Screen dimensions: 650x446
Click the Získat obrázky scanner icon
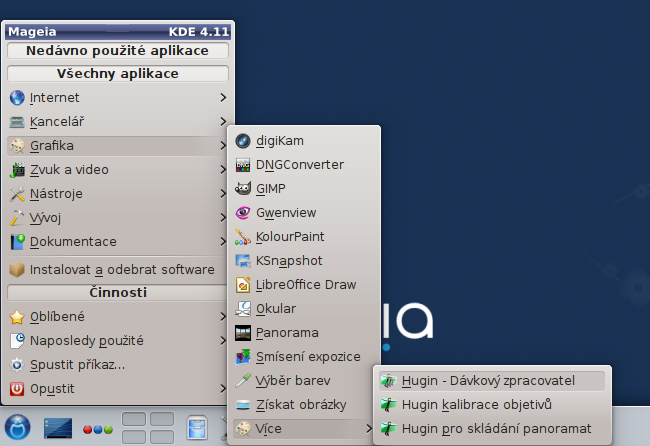coord(243,405)
